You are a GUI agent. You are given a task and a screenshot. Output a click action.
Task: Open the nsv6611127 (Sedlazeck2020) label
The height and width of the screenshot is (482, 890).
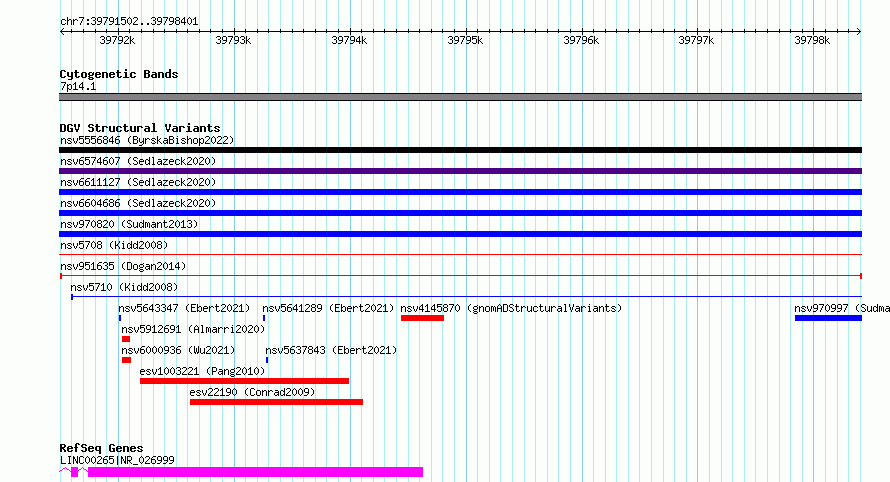138,182
